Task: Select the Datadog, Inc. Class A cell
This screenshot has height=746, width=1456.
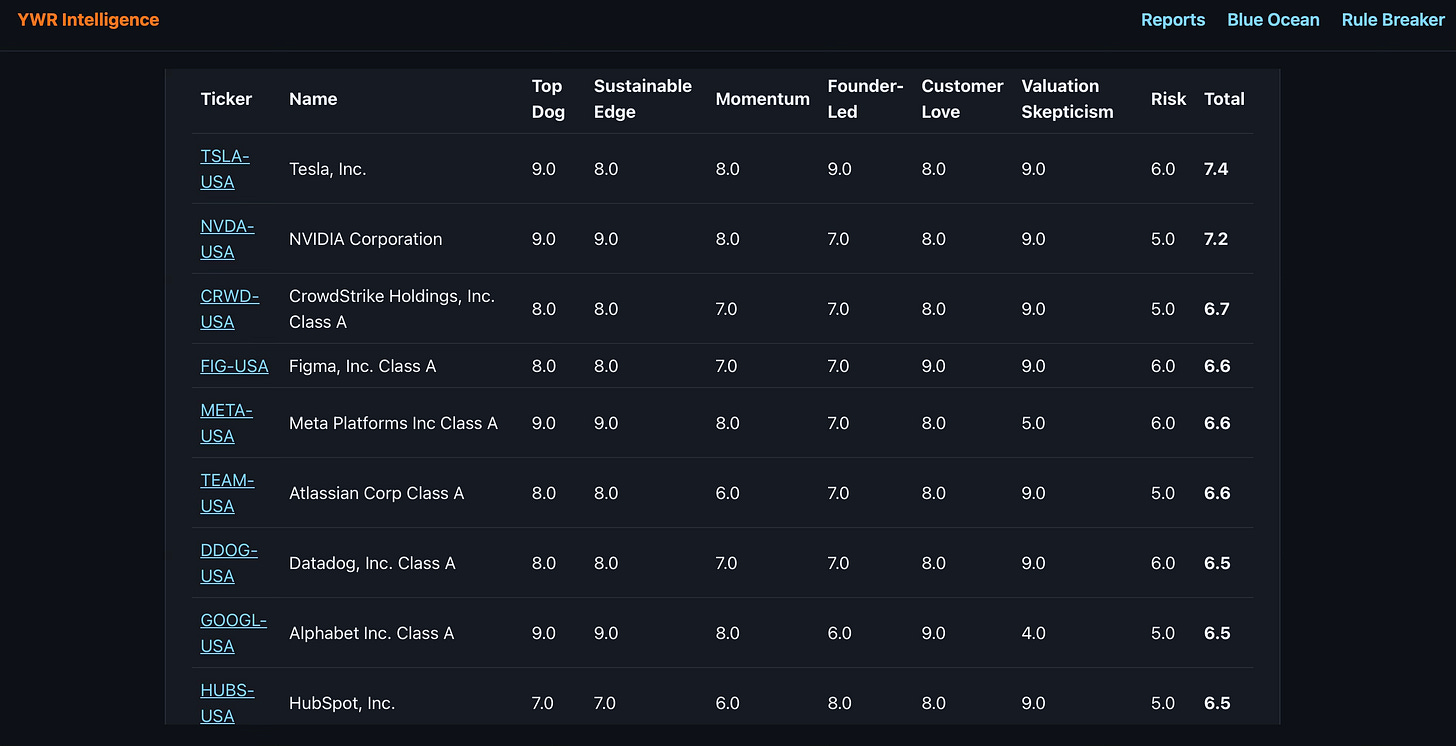Action: [x=372, y=563]
